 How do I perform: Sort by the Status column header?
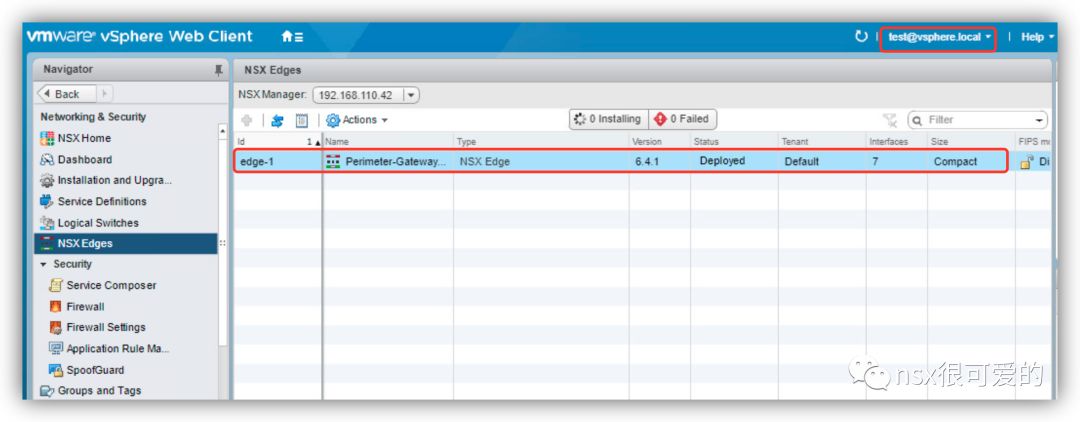coord(734,141)
